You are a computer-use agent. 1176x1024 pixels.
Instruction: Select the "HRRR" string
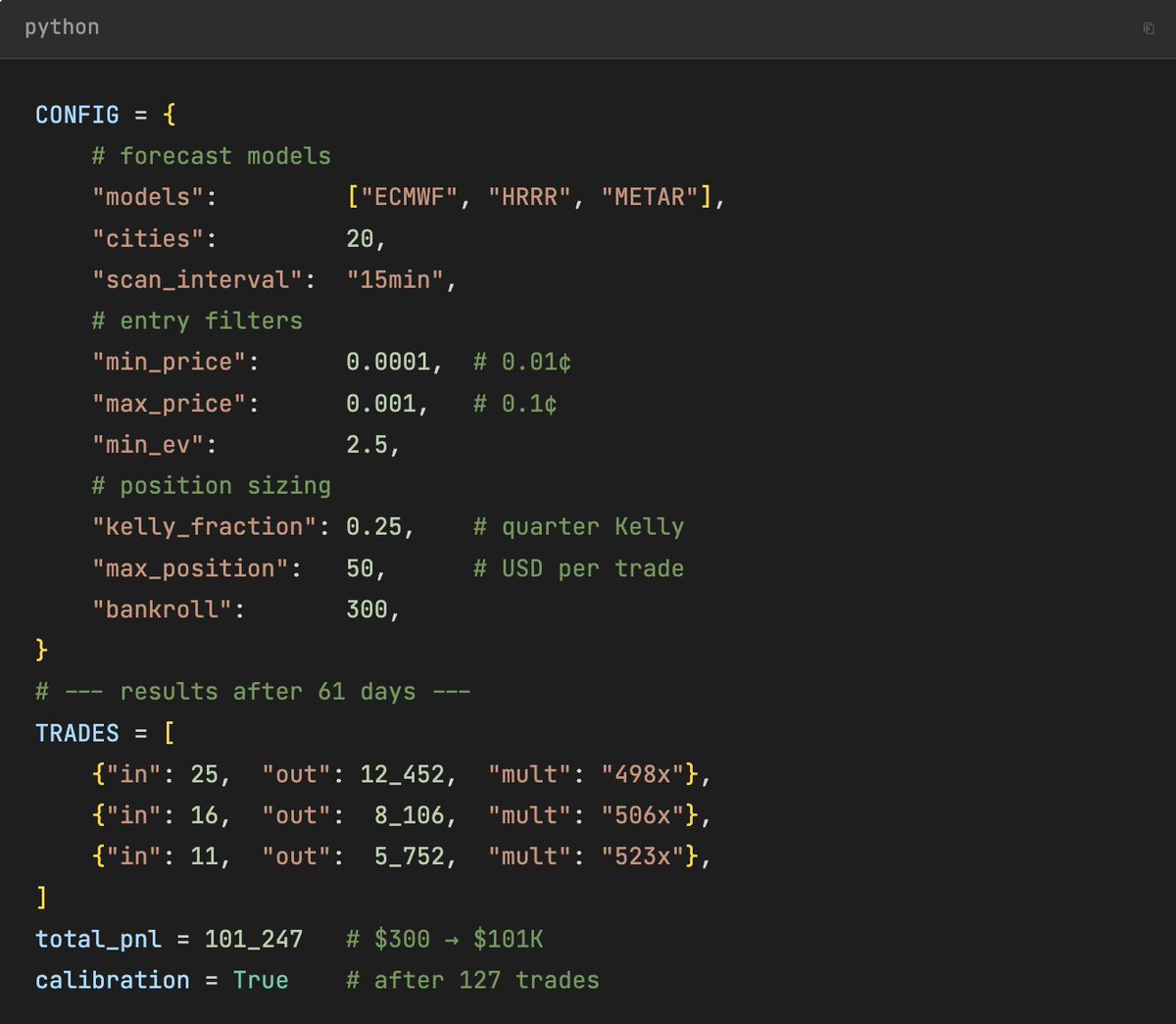[x=529, y=197]
